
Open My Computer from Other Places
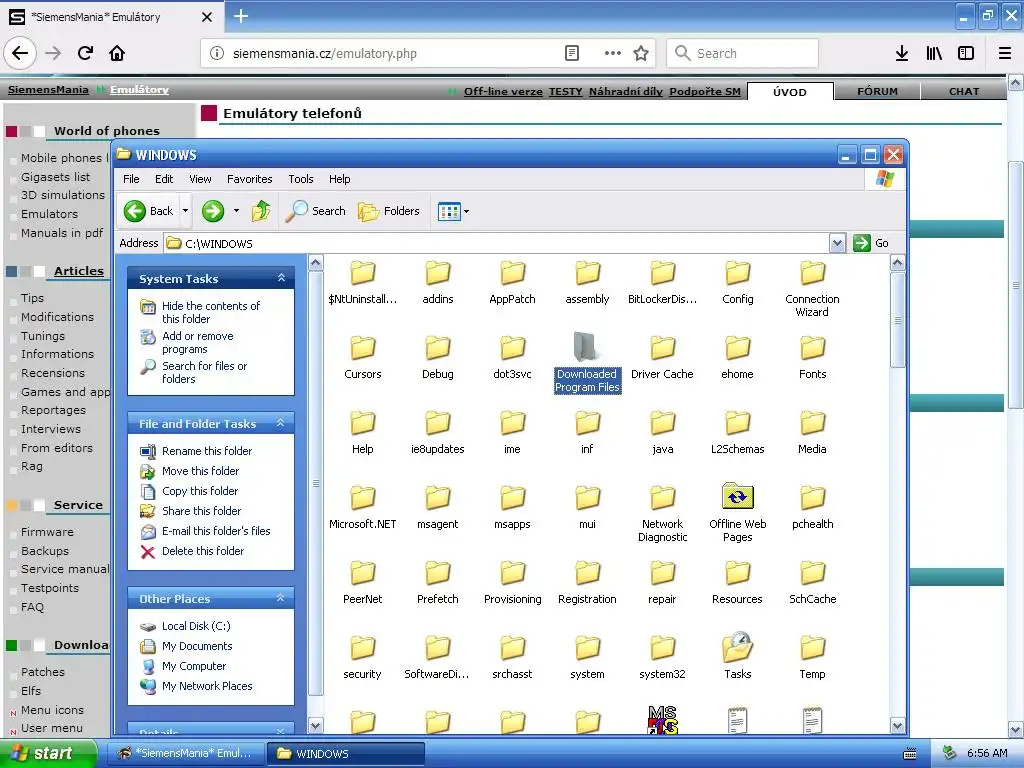coord(194,666)
